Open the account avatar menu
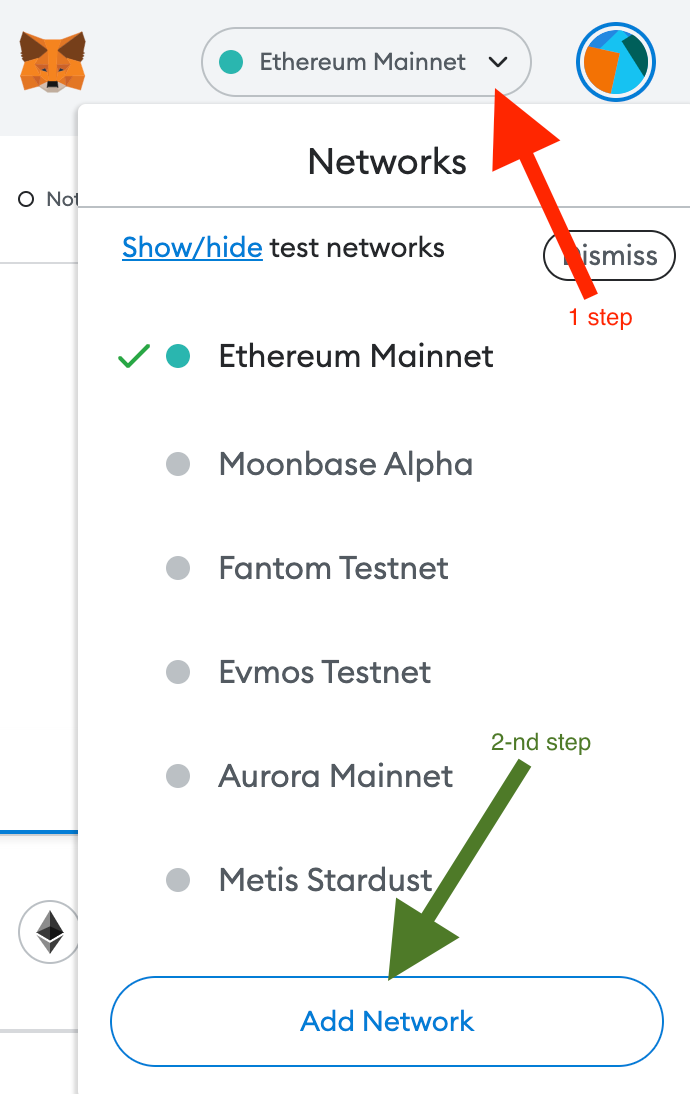 (x=615, y=63)
